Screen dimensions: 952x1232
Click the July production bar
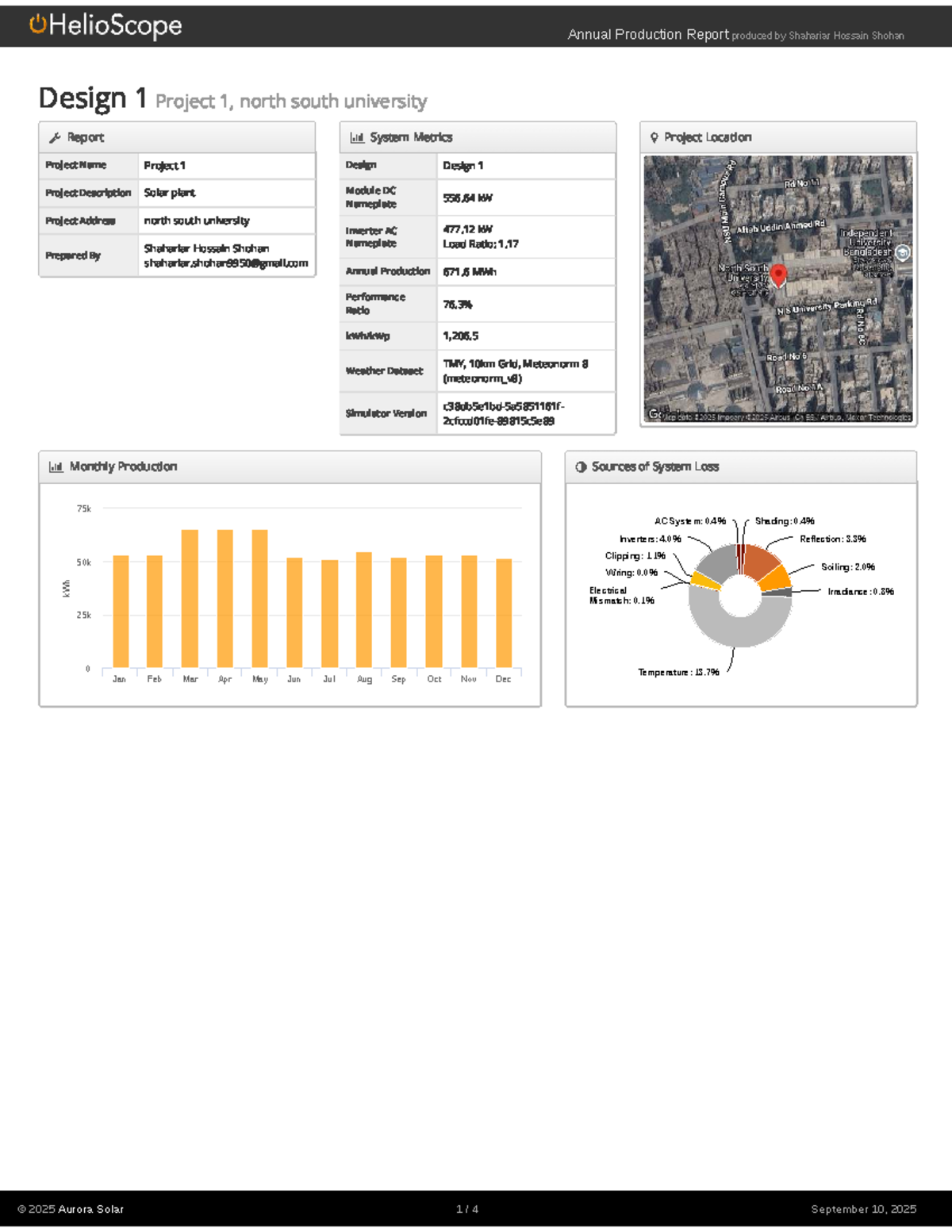329,614
